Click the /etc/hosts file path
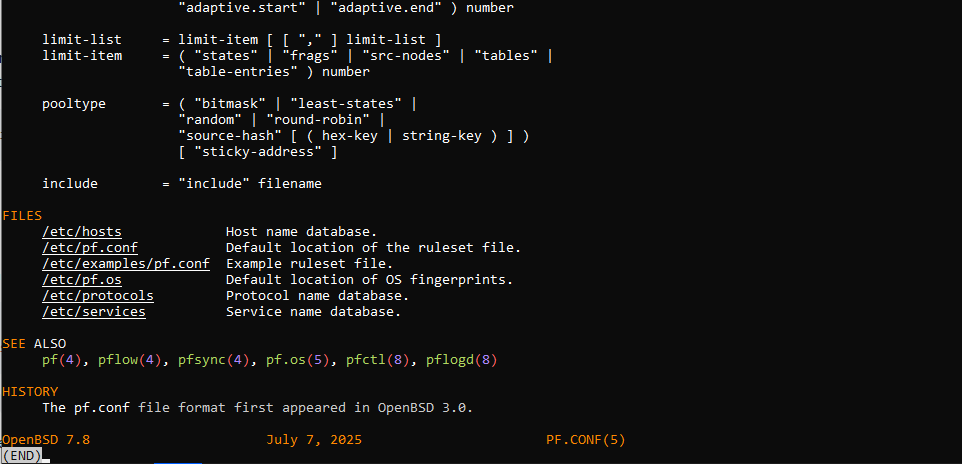Viewport: 963px width, 464px height. pos(82,232)
